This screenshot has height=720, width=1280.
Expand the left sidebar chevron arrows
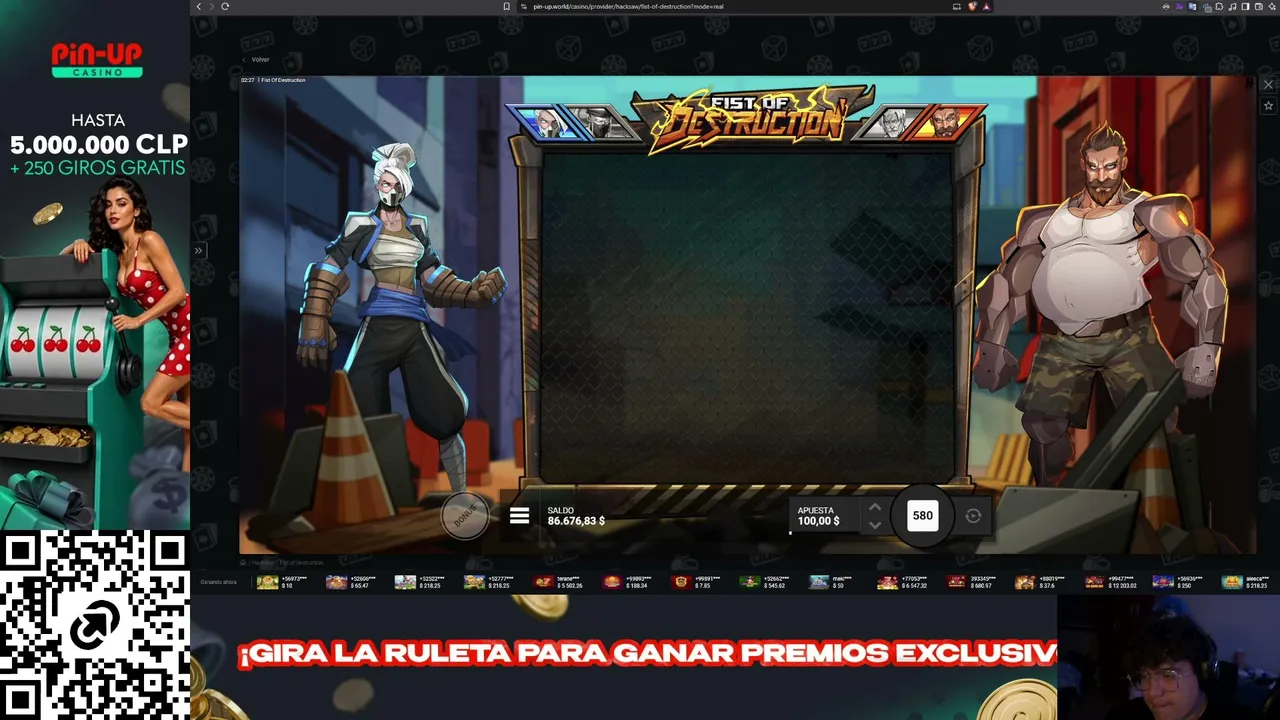tap(198, 251)
